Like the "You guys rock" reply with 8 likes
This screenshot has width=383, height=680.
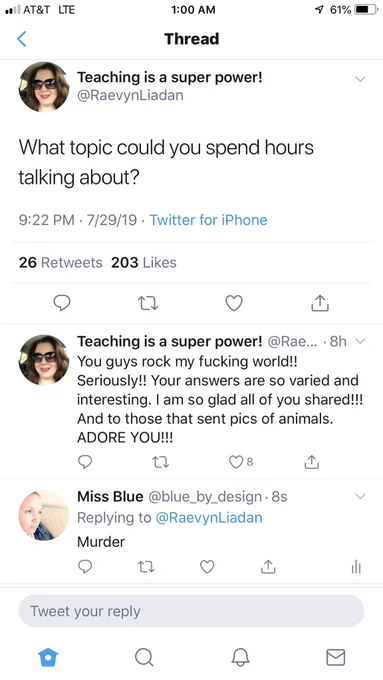pyautogui.click(x=241, y=462)
